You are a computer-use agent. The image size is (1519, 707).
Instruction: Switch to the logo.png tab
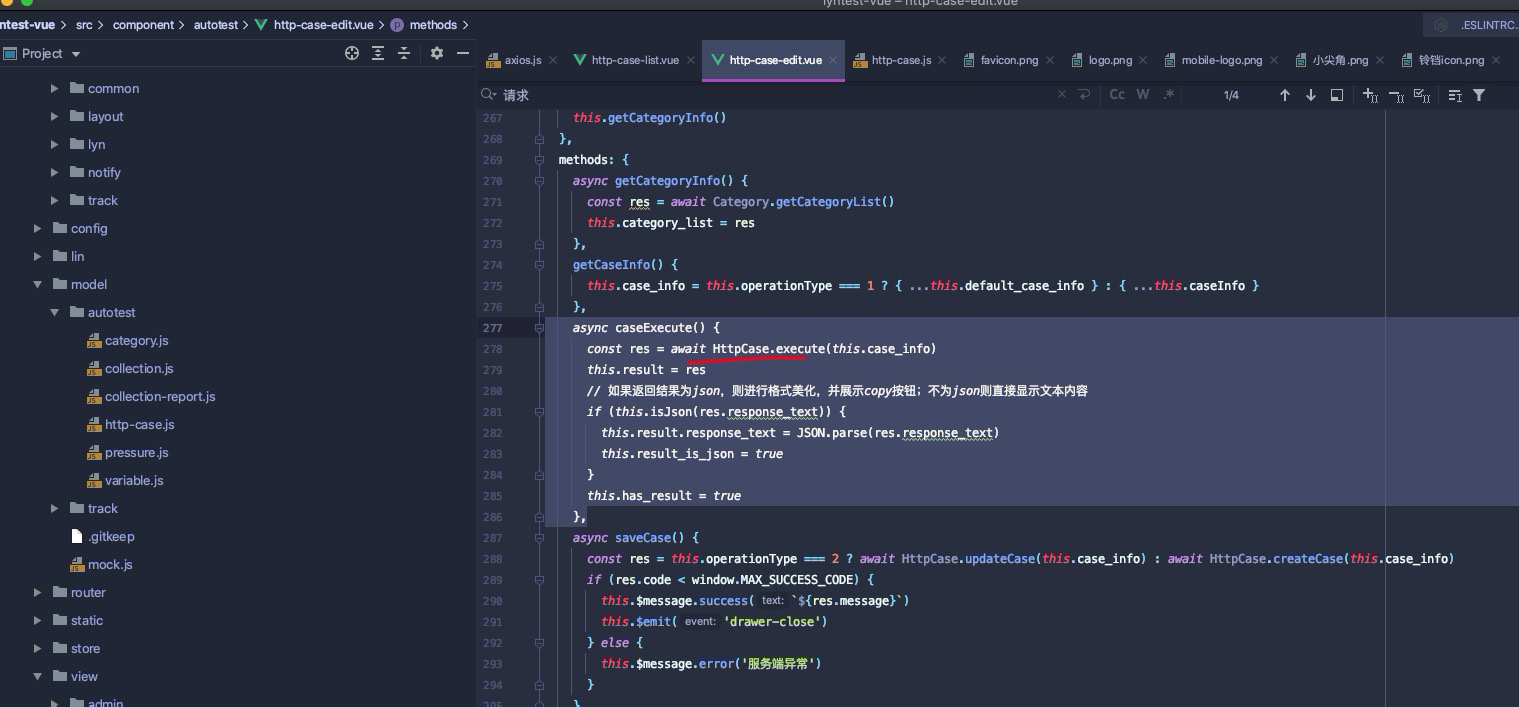1110,60
